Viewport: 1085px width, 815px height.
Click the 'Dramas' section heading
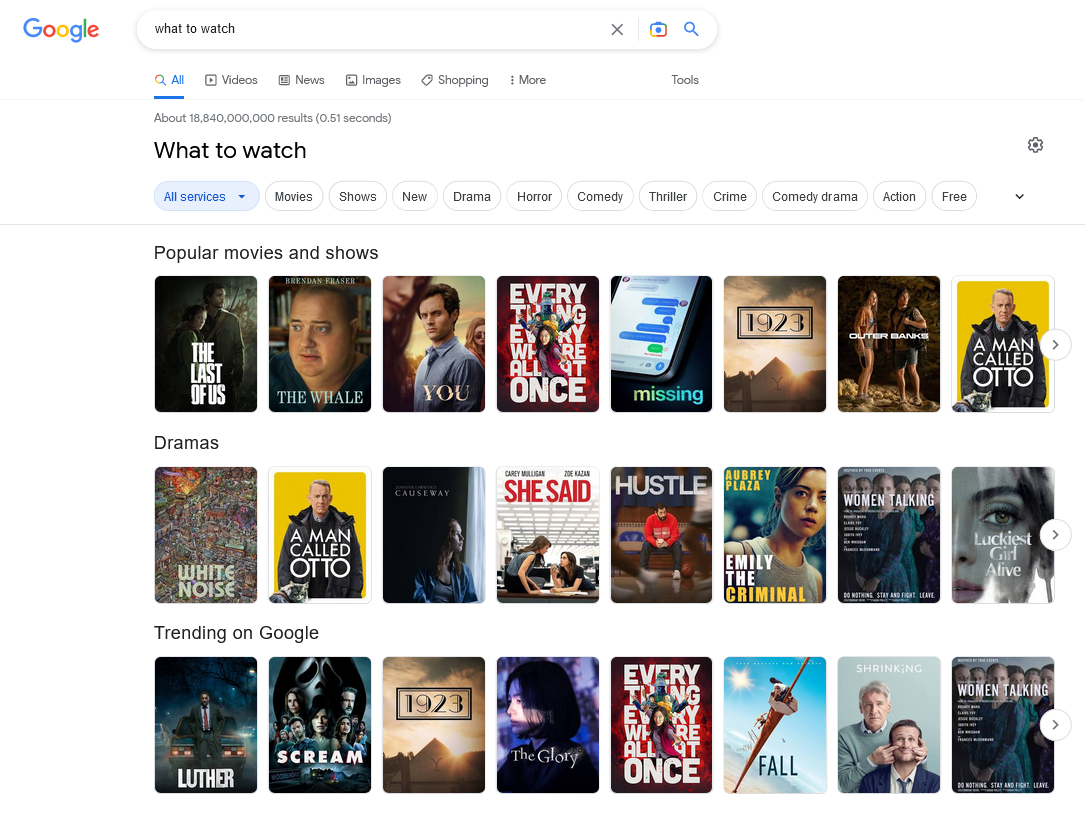tap(186, 443)
